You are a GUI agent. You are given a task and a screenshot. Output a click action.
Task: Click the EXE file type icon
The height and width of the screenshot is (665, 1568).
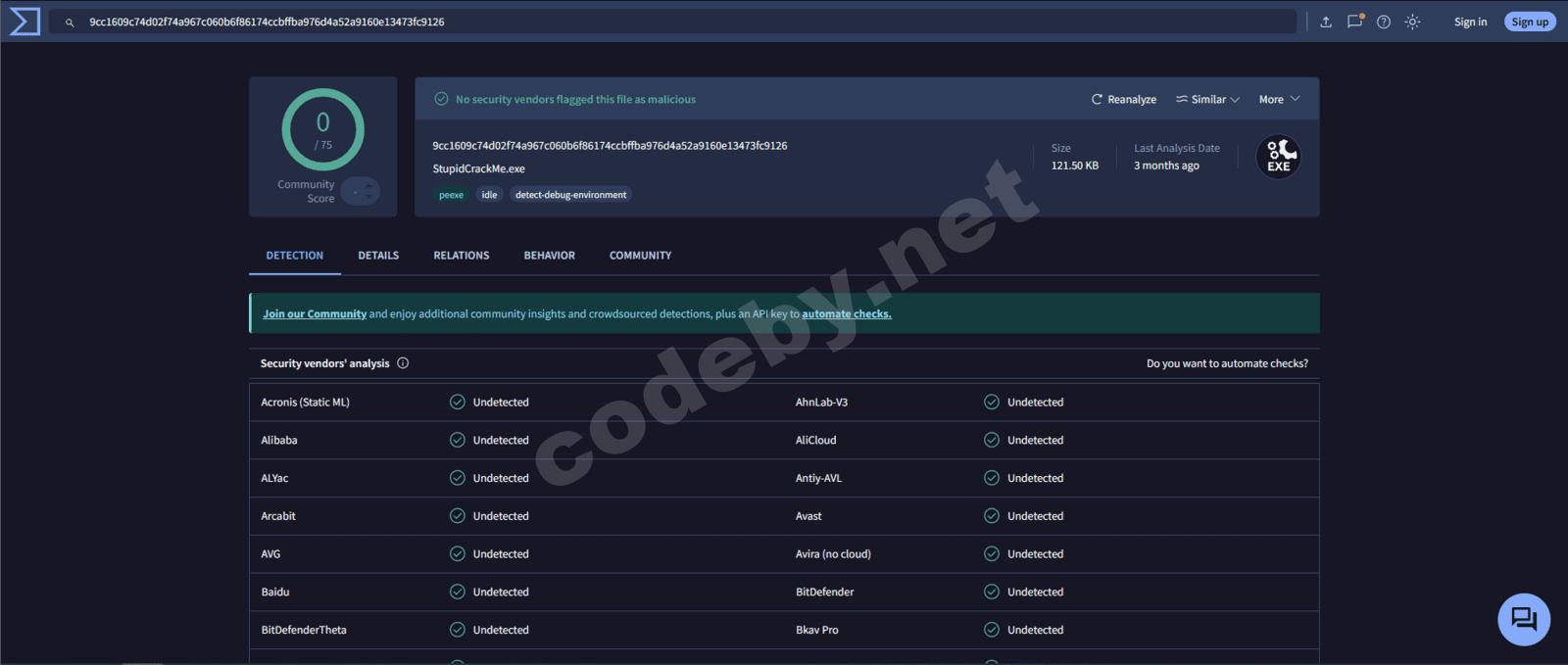(x=1279, y=157)
